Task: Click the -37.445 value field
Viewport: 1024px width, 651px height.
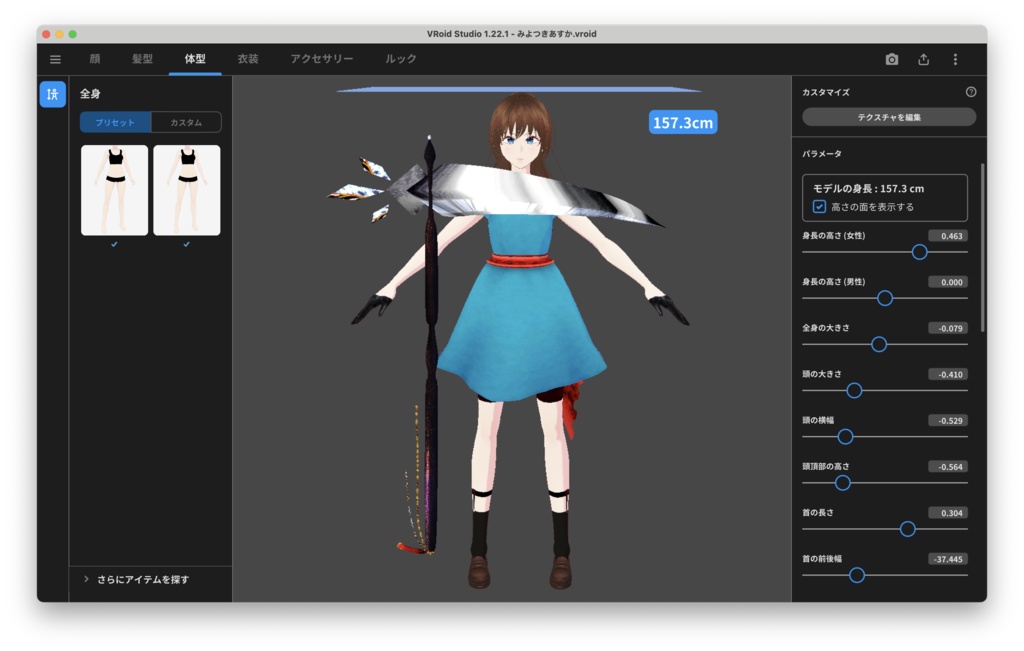Action: pyautogui.click(x=948, y=559)
